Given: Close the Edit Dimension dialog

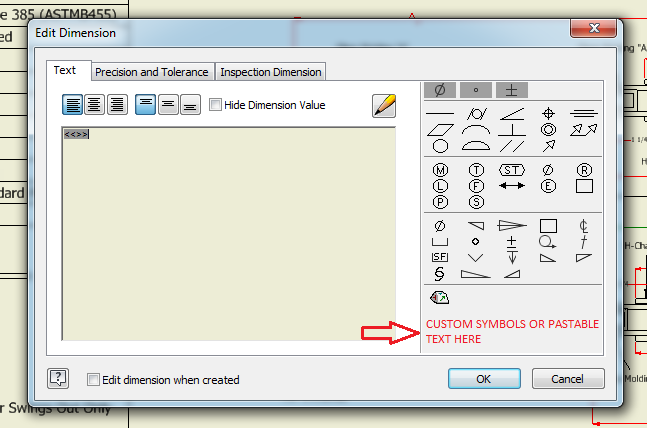Looking at the screenshot, I should pos(593,28).
